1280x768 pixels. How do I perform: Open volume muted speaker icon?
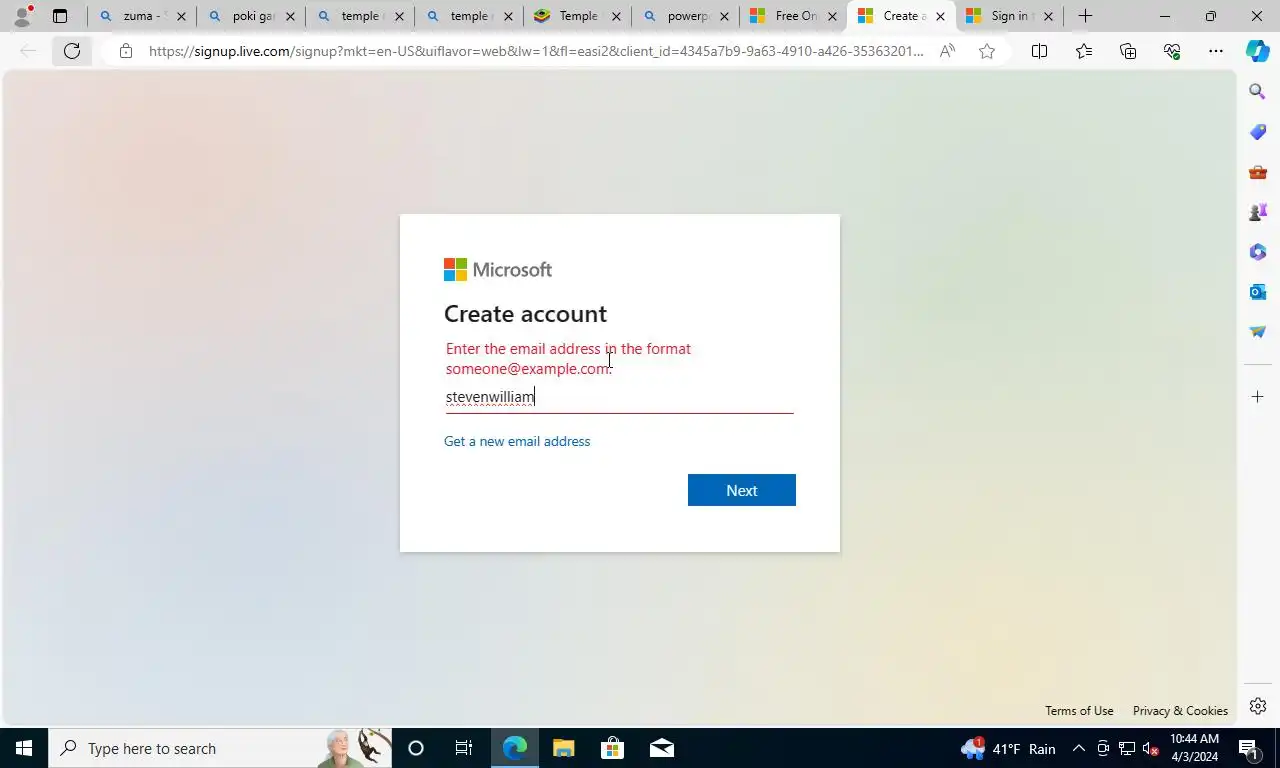pyautogui.click(x=1150, y=748)
